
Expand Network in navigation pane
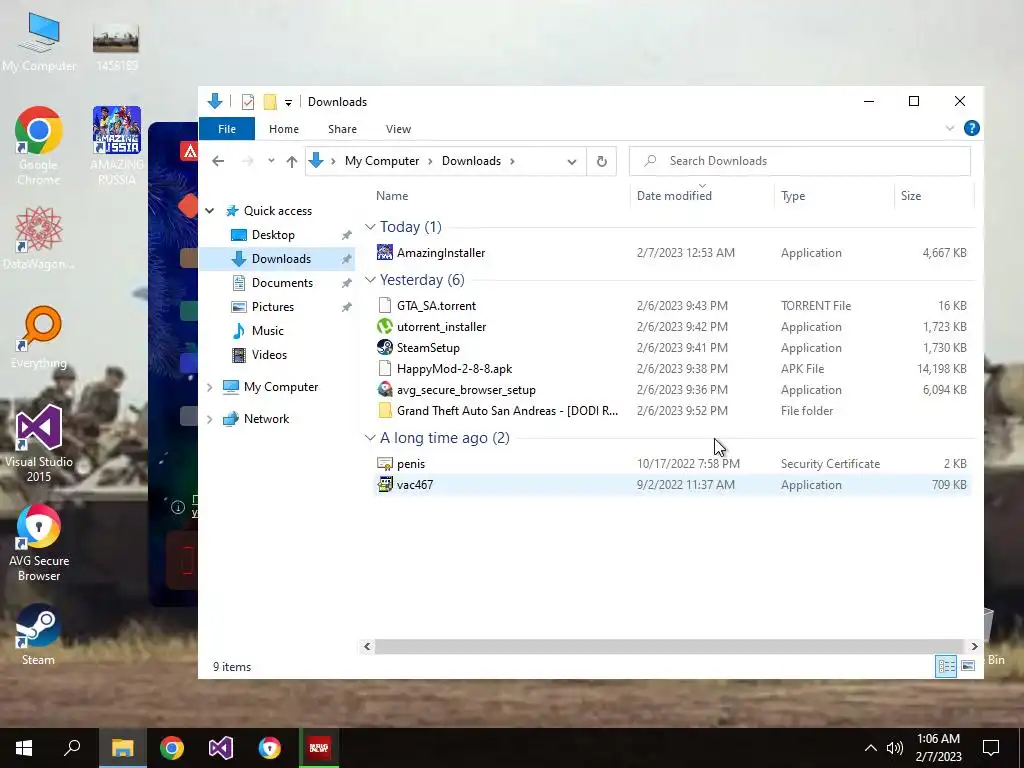click(x=210, y=419)
